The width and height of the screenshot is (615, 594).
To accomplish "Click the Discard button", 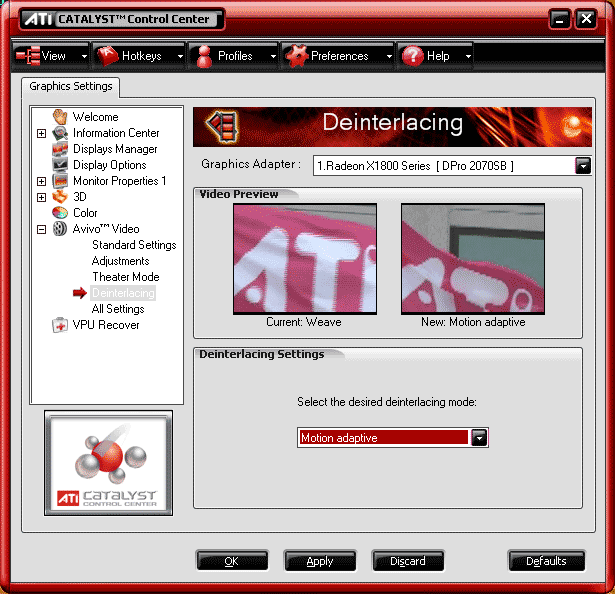I will pos(408,561).
